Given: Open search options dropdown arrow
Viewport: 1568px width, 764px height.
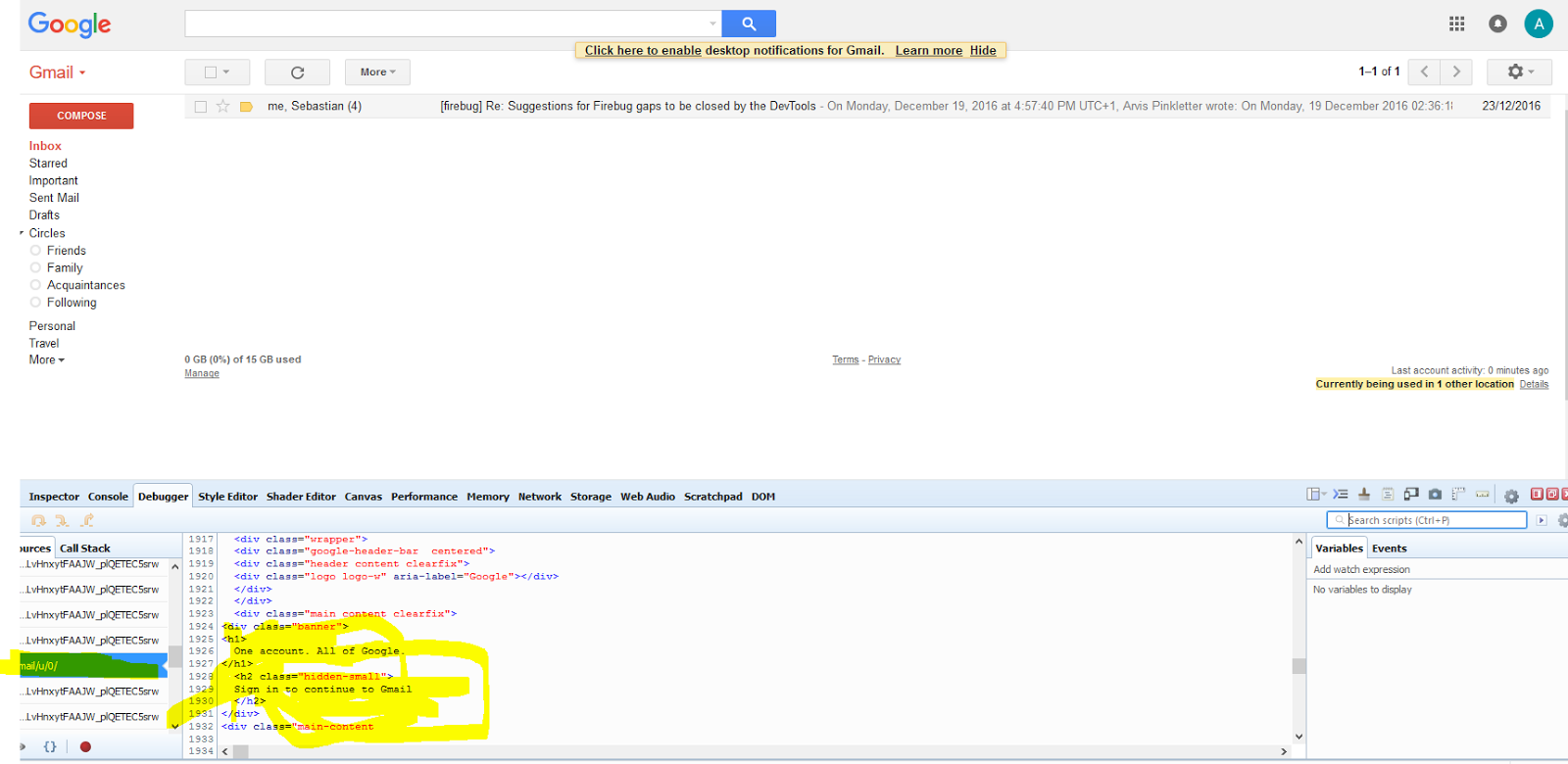Looking at the screenshot, I should pyautogui.click(x=712, y=24).
